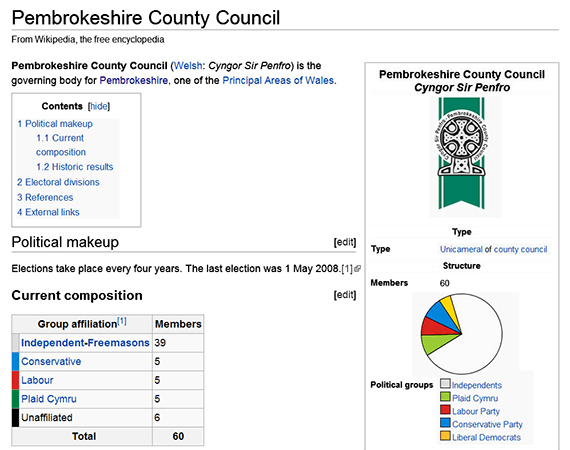Jump to 1 Political makeup section
This screenshot has height=450, width=570.
(55, 124)
